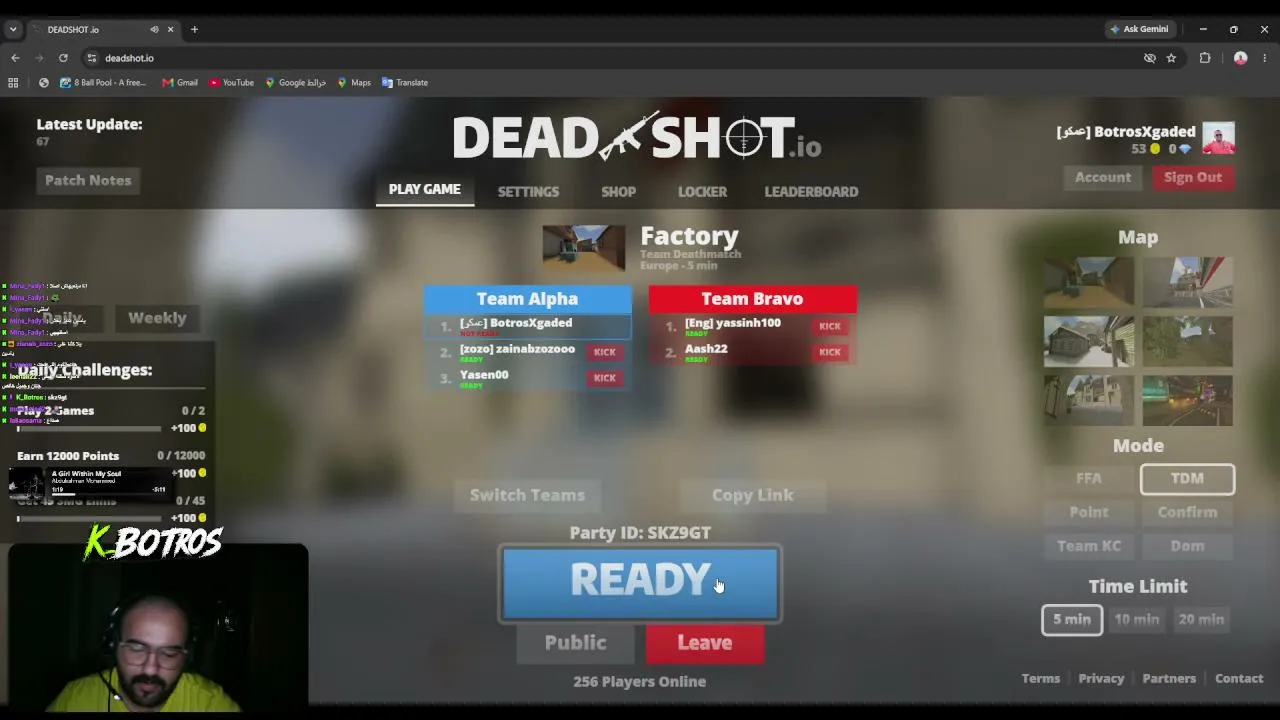Switch to the PLAY GAME tab
This screenshot has height=720, width=1280.
[x=425, y=190]
